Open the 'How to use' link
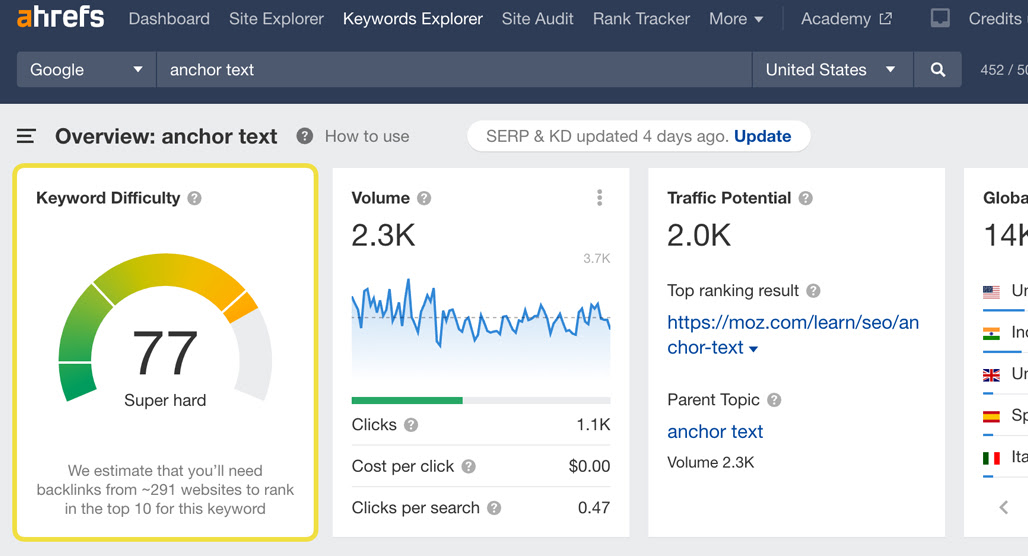Image resolution: width=1028 pixels, height=556 pixels. click(x=367, y=136)
